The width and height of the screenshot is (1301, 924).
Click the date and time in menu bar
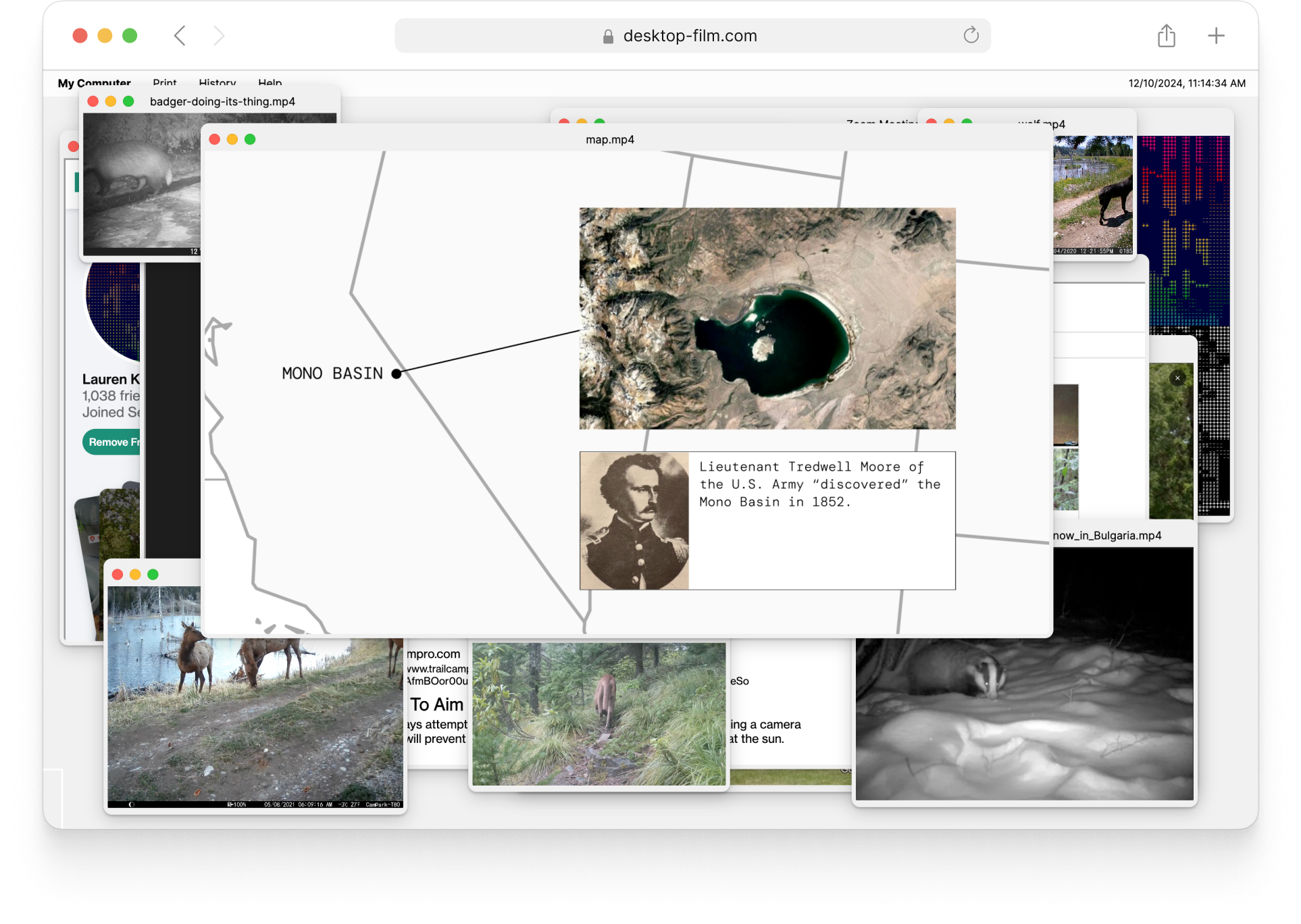(x=1187, y=83)
